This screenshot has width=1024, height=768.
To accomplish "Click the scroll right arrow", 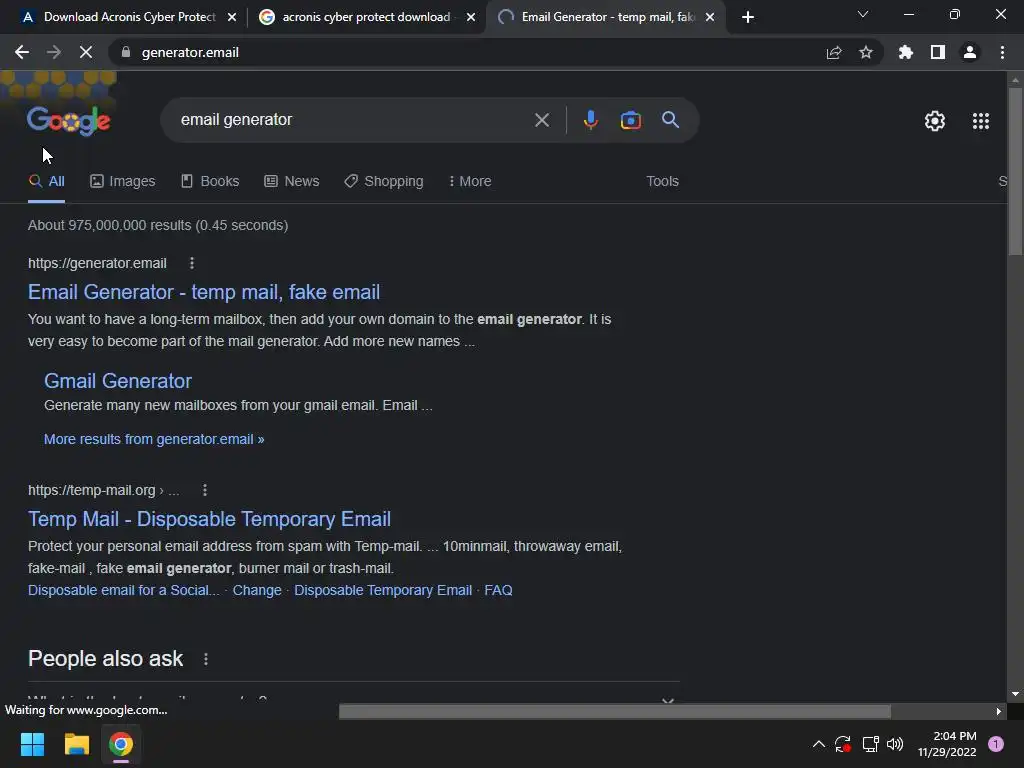I will [999, 711].
